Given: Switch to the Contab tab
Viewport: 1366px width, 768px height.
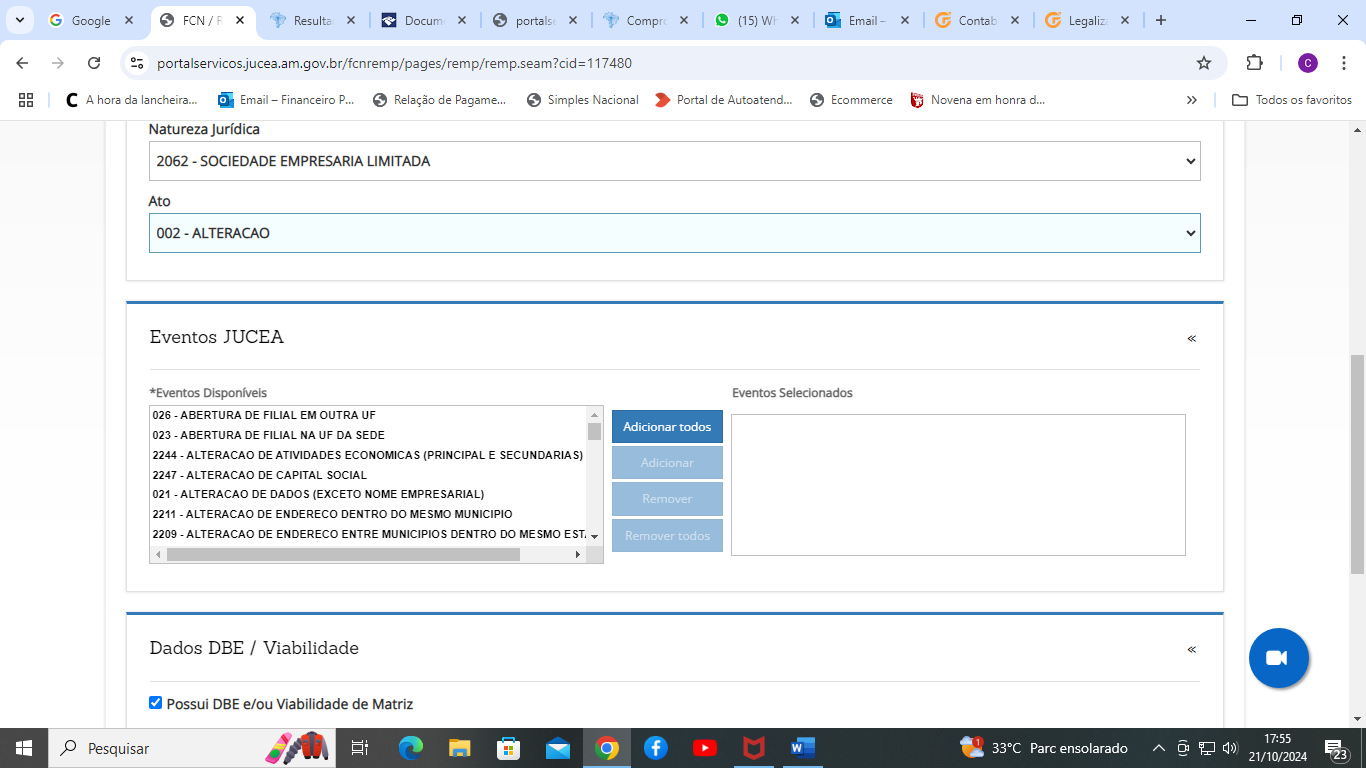Looking at the screenshot, I should [978, 20].
